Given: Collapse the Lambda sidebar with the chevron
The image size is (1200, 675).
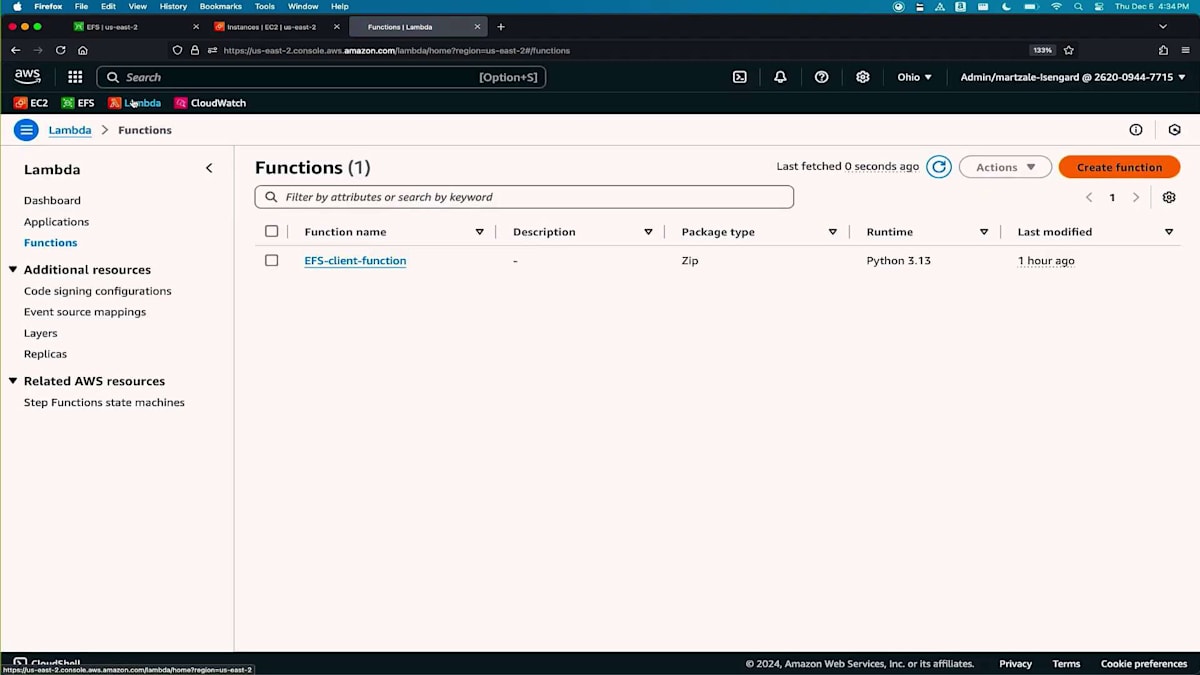Looking at the screenshot, I should point(209,168).
